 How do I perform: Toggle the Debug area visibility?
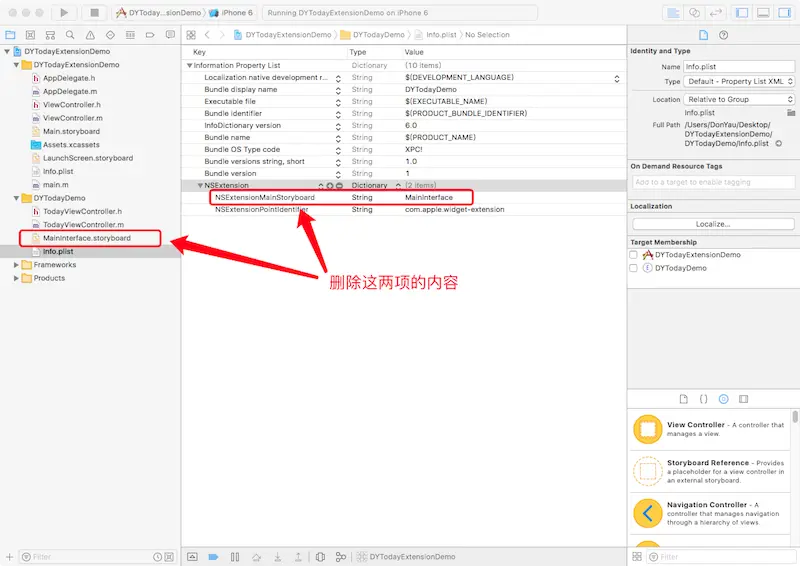[x=763, y=13]
